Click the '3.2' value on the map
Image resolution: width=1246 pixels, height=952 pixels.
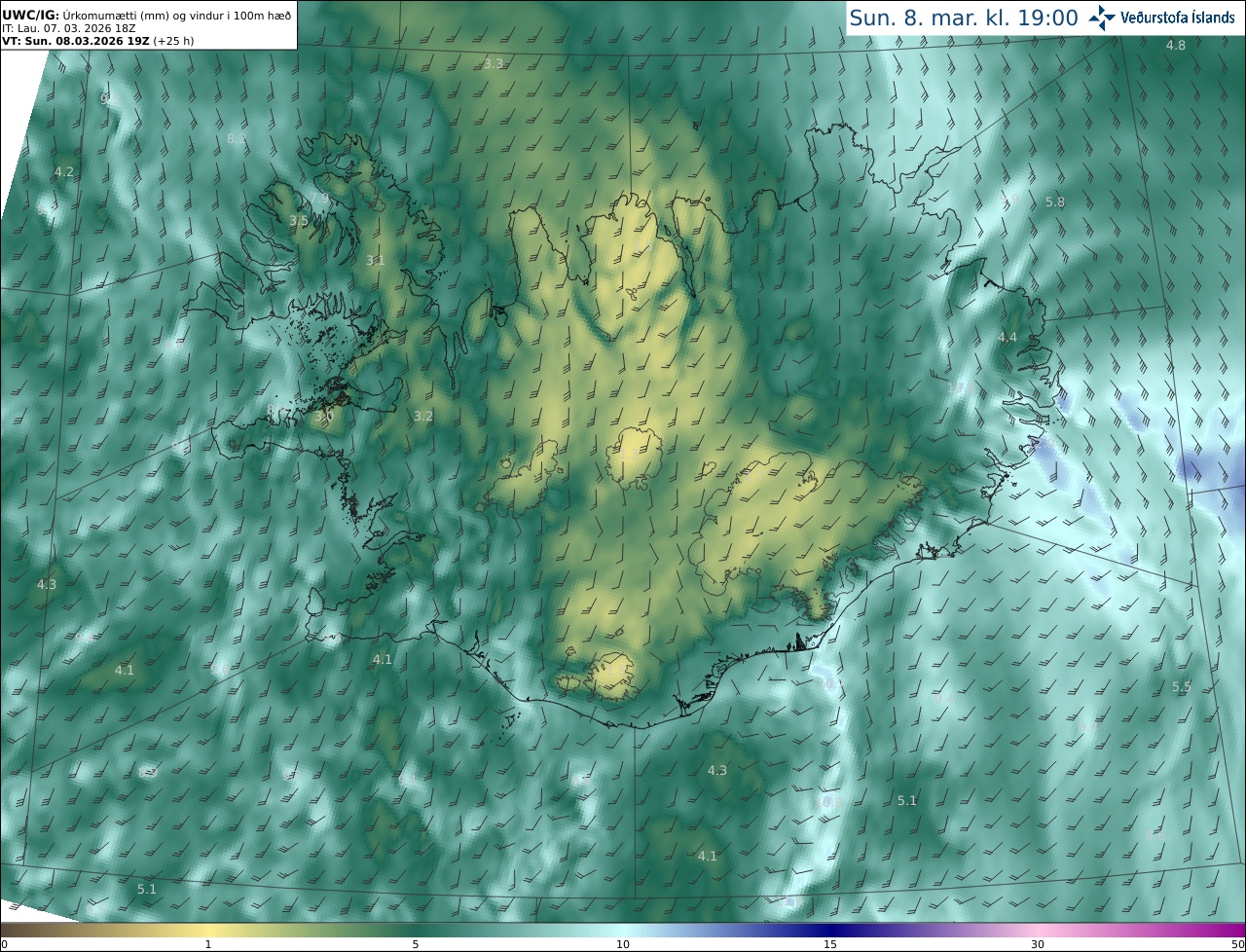point(422,416)
